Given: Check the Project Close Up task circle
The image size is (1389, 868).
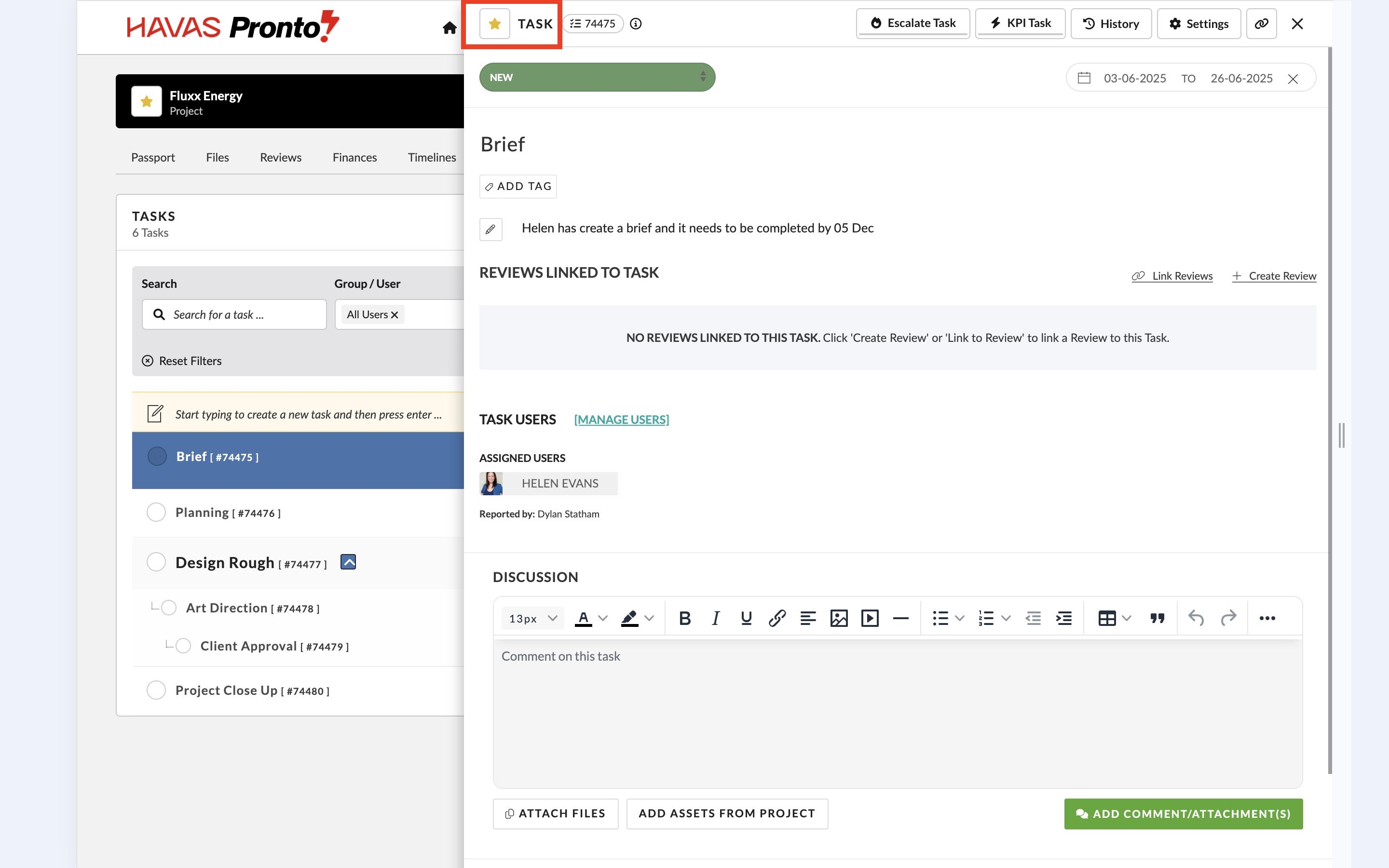Looking at the screenshot, I should coord(156,690).
